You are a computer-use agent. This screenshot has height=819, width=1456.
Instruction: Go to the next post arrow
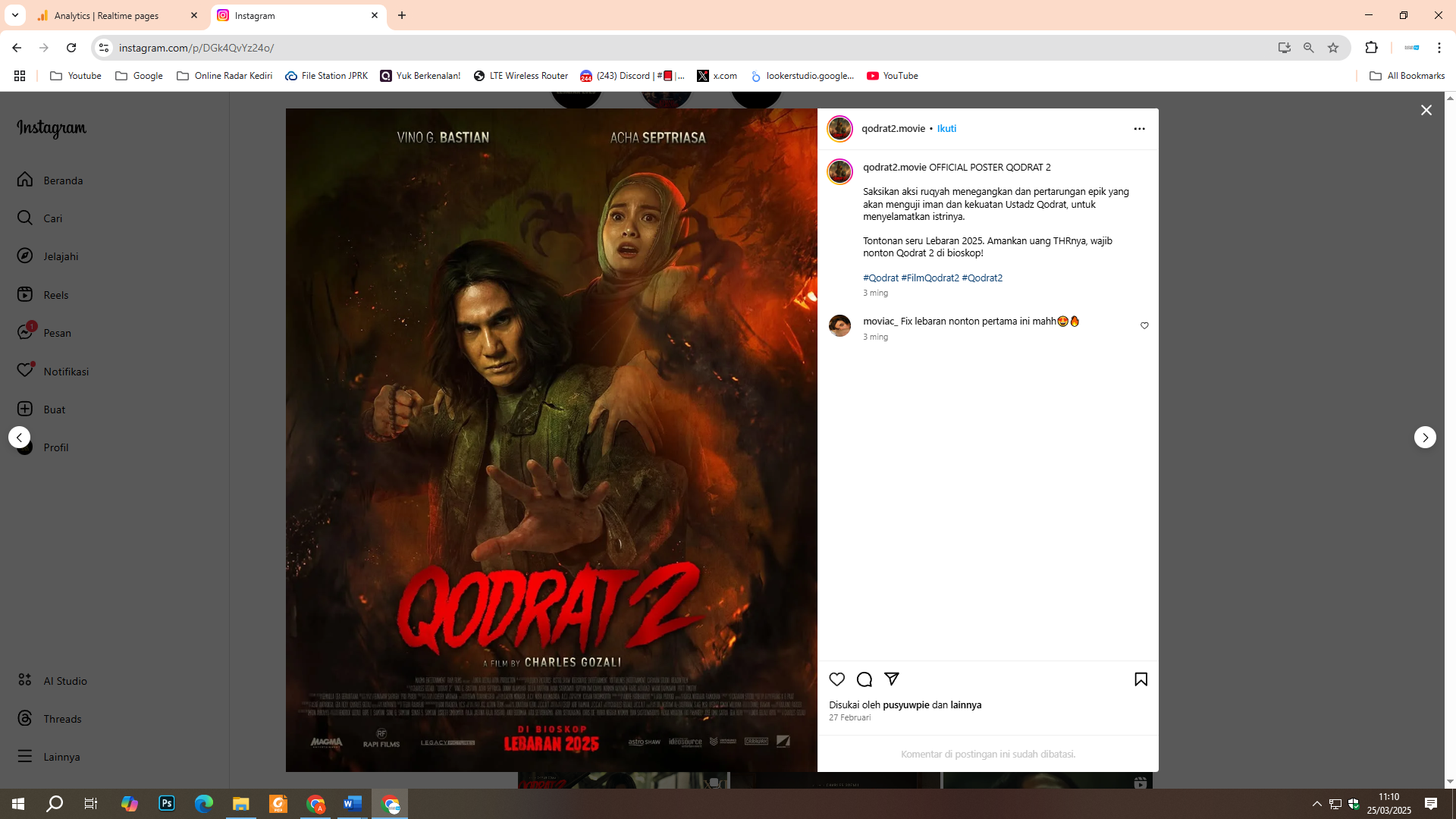[1425, 438]
